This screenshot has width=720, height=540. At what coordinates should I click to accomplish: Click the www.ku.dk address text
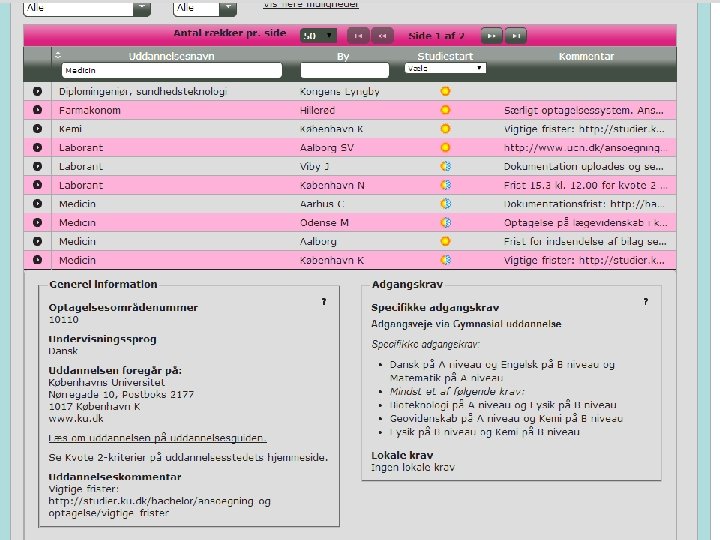tap(76, 419)
